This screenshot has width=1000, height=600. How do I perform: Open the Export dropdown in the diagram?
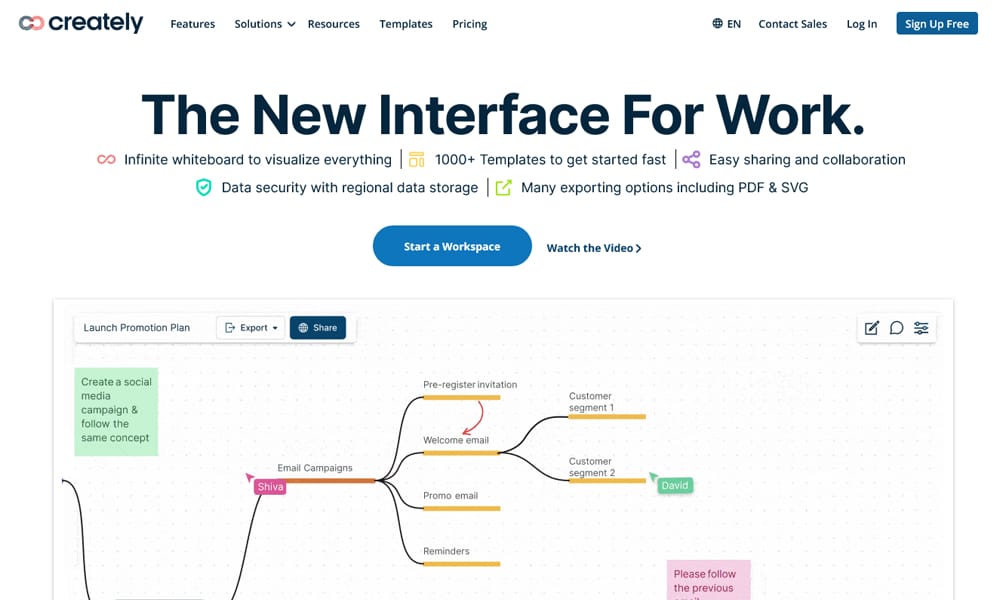[251, 328]
